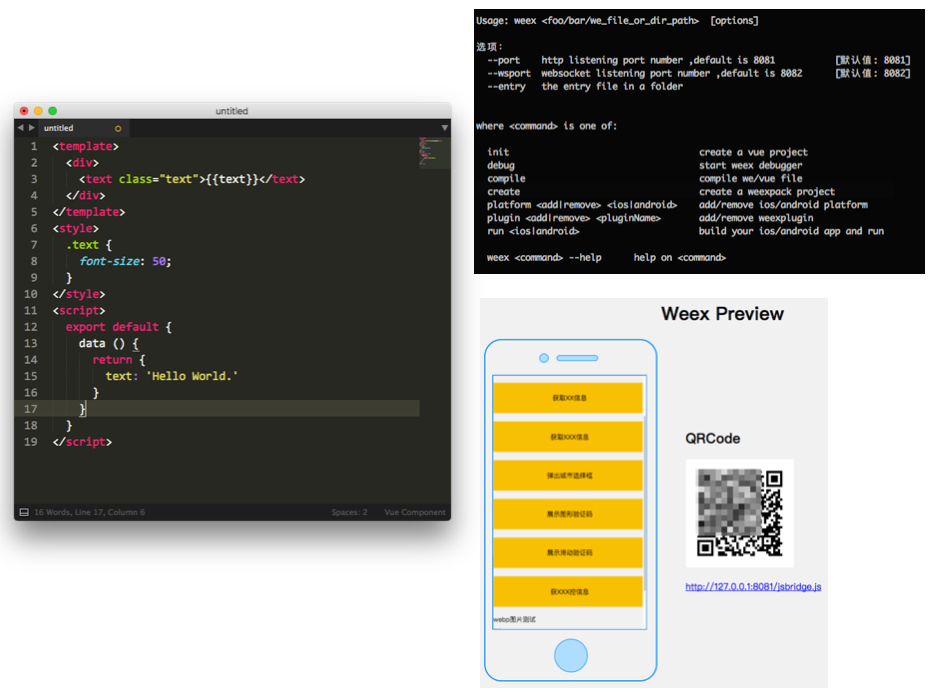Click the <text class="text"> code line
The height and width of the screenshot is (692, 936).
tap(192, 179)
